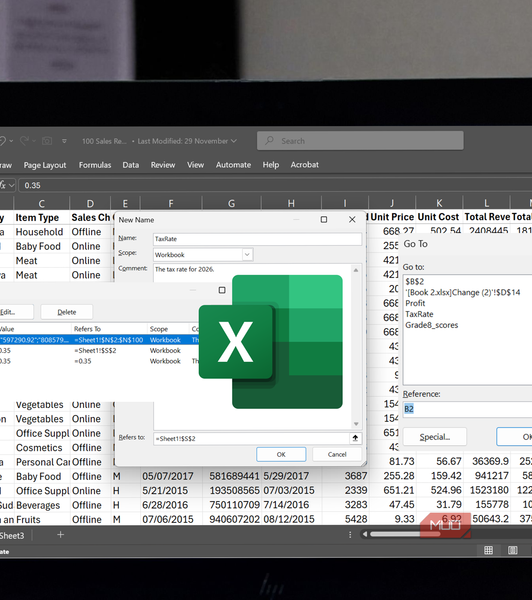Screen dimensions: 532x600
Task: Open the Page Layout ribbon tab
Action: point(45,165)
